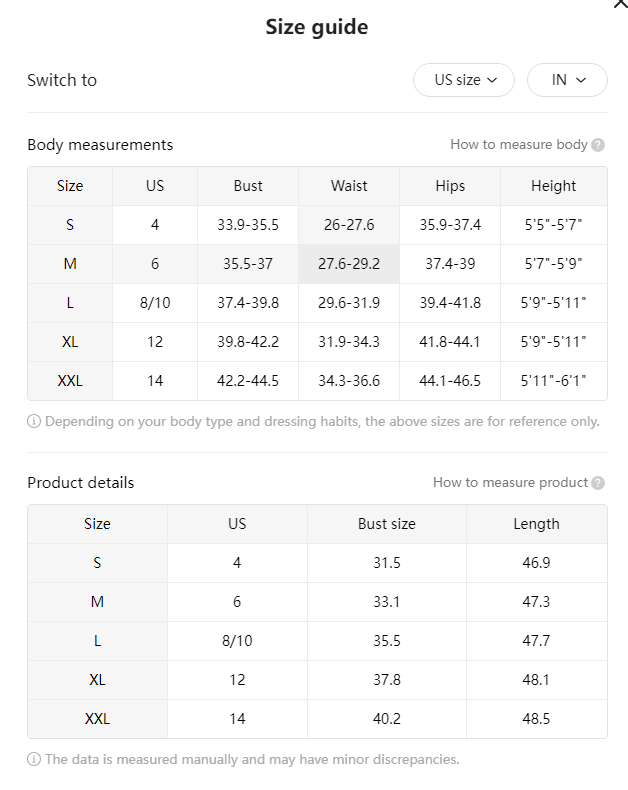Click the info icon beside the manual measurement note
This screenshot has height=790, width=628.
(34, 759)
